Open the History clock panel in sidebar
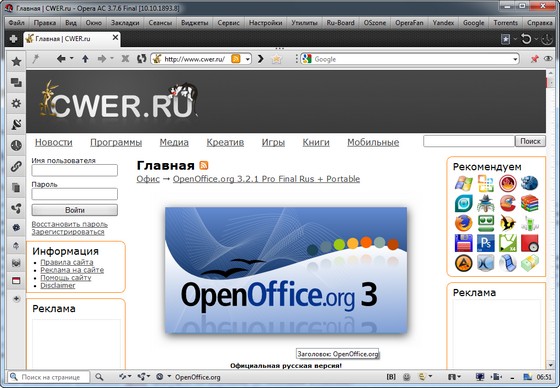The image size is (560, 388). 16,145
